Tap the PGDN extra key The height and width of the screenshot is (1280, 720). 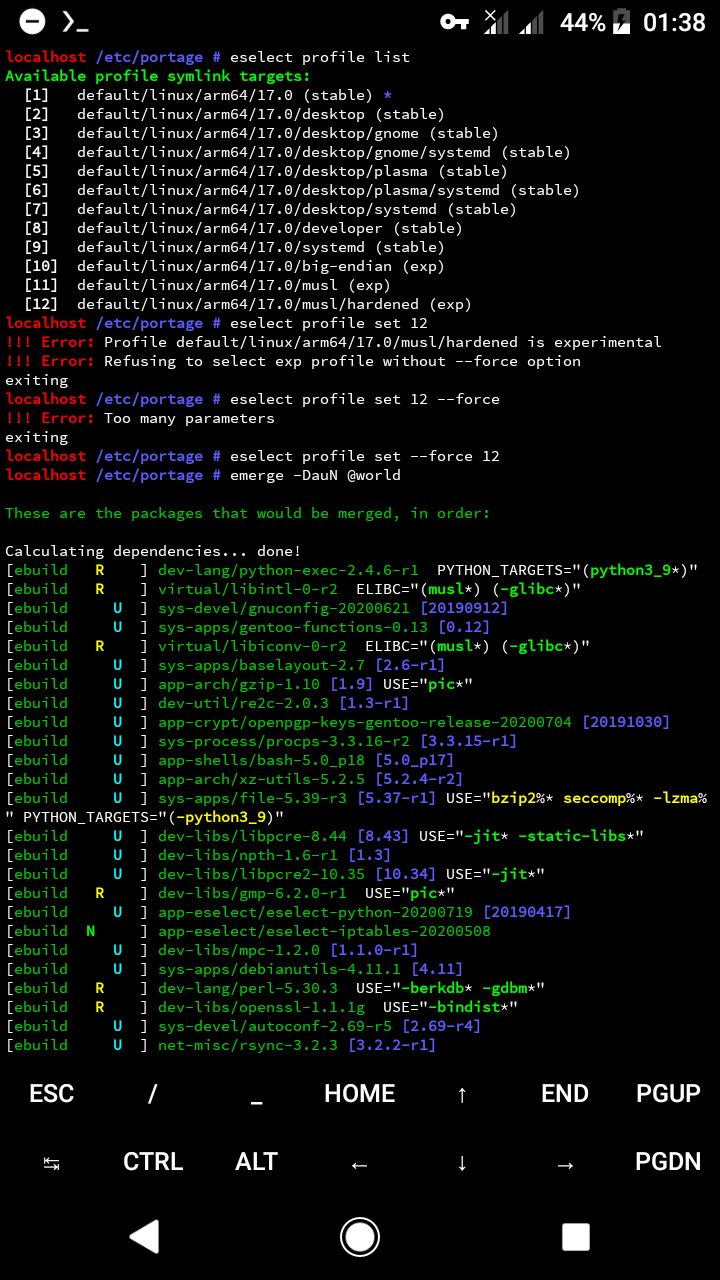(x=668, y=1162)
